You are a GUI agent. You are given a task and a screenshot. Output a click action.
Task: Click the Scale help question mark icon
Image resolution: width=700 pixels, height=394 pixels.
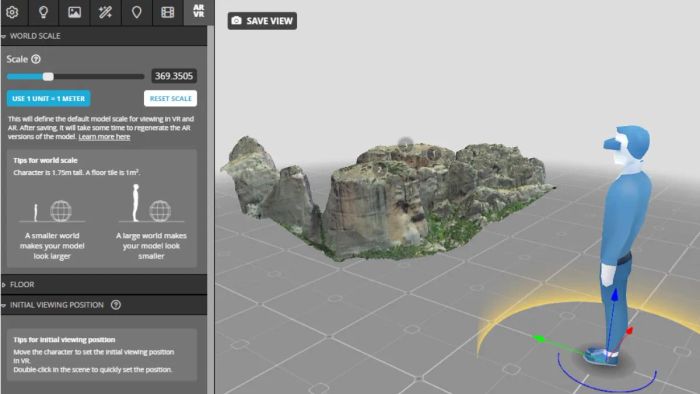(36, 59)
